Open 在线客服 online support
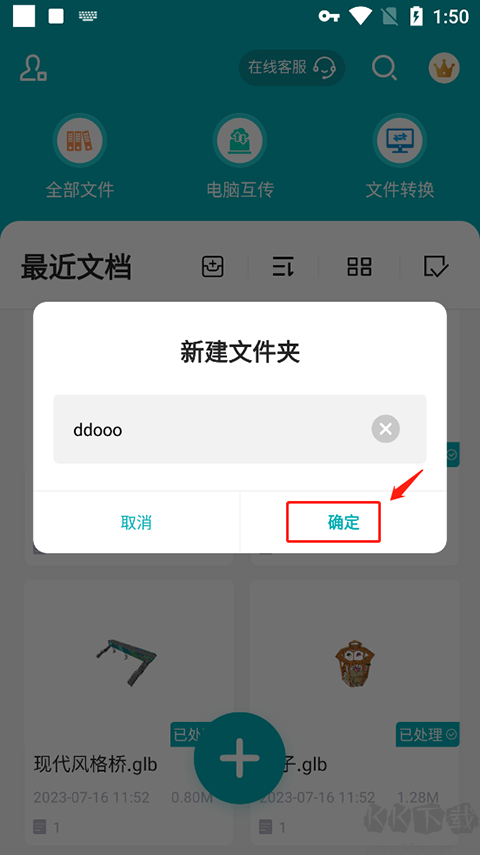The image size is (480, 855). point(292,68)
